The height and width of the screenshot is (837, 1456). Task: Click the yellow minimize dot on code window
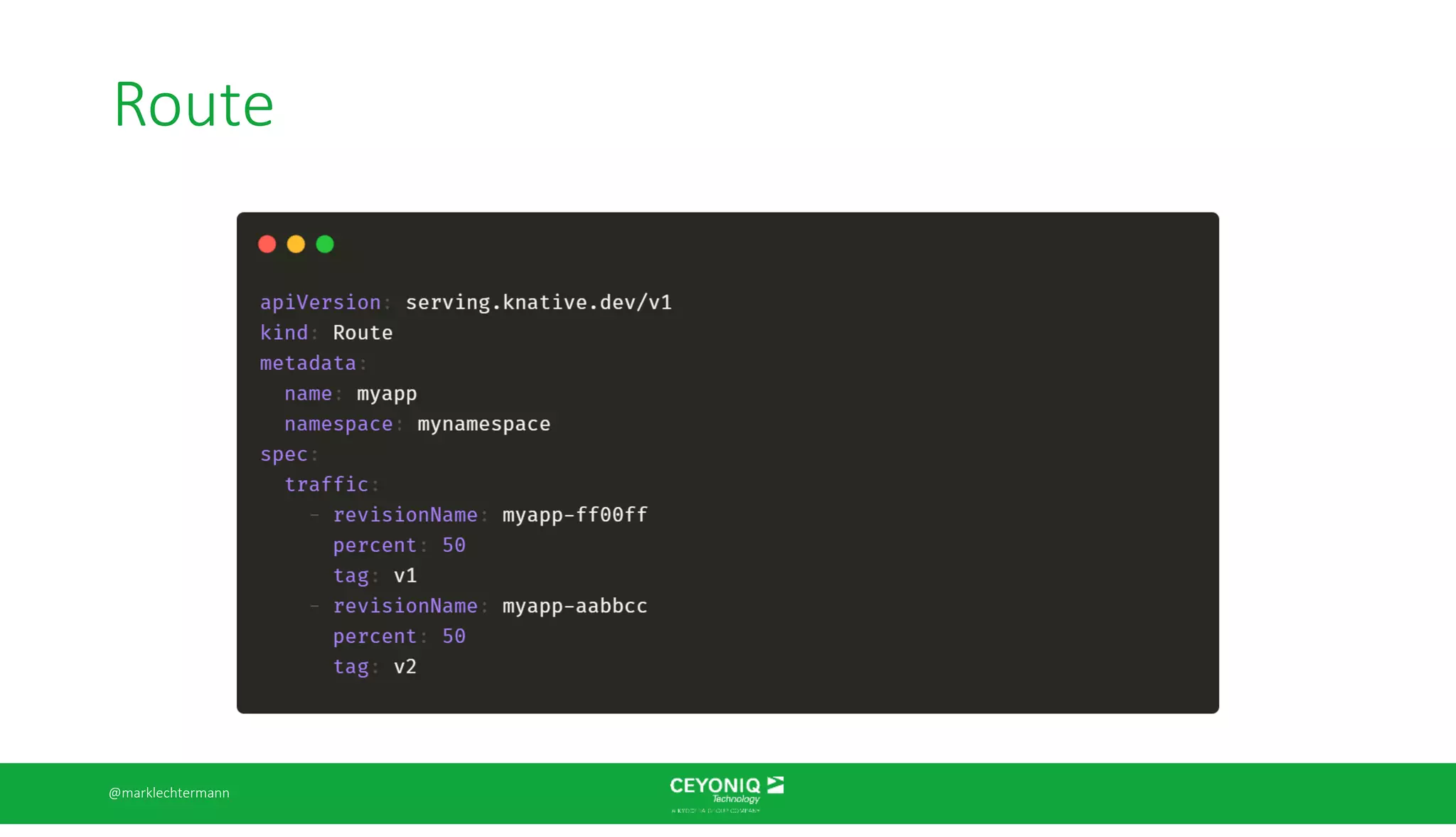pyautogui.click(x=296, y=245)
